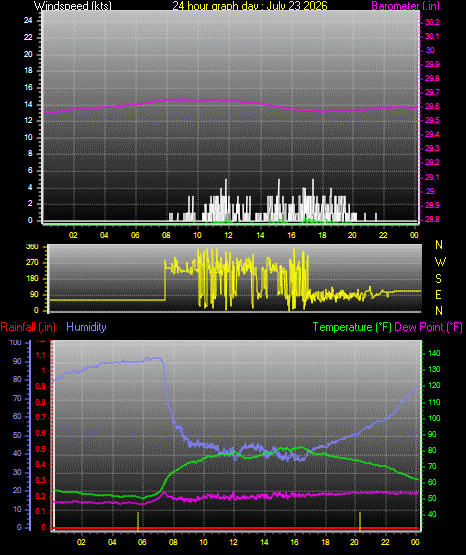
Task: Click the Dew Point (°F) legend label
Action: pyautogui.click(x=428, y=327)
